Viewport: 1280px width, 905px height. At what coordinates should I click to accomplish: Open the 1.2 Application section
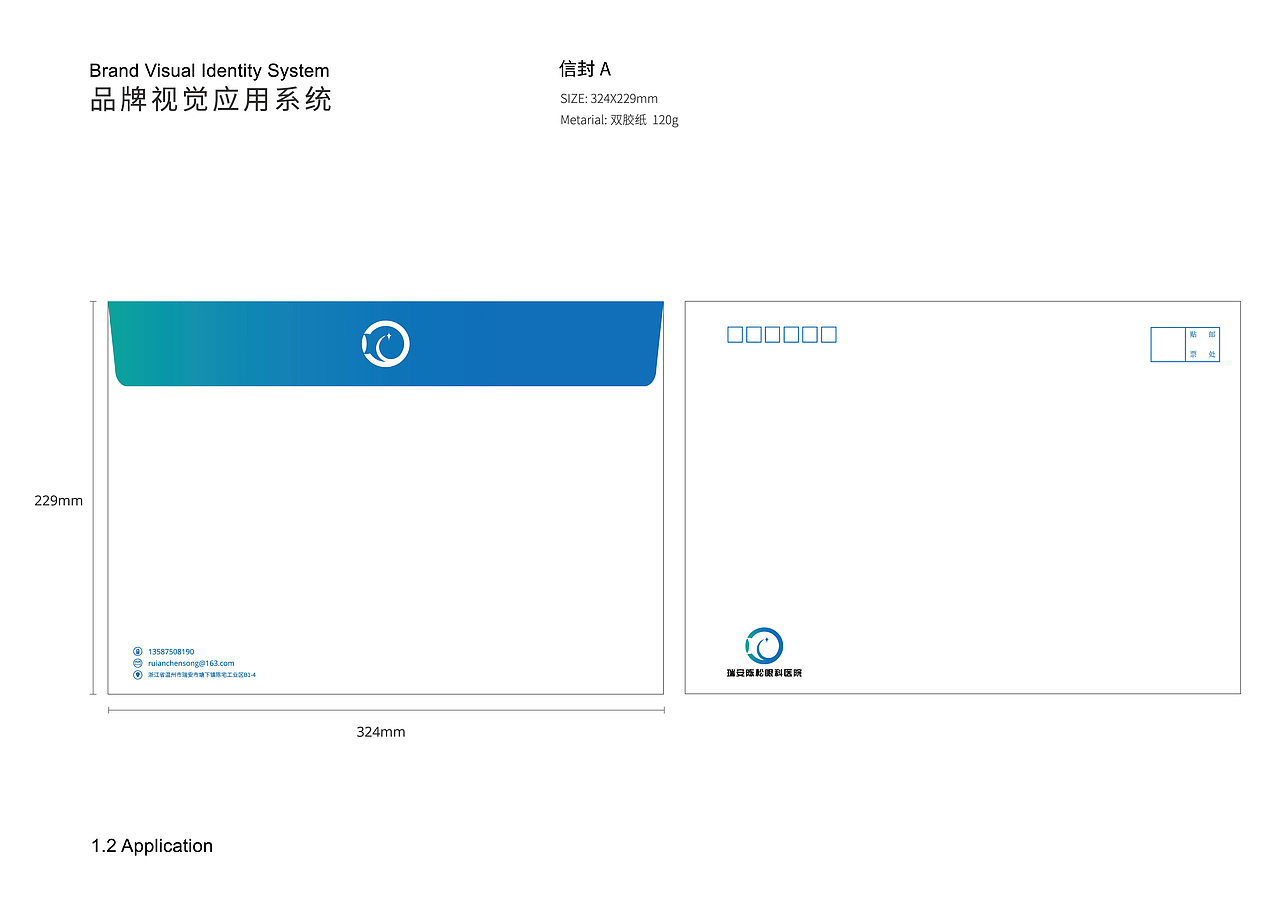[x=151, y=846]
